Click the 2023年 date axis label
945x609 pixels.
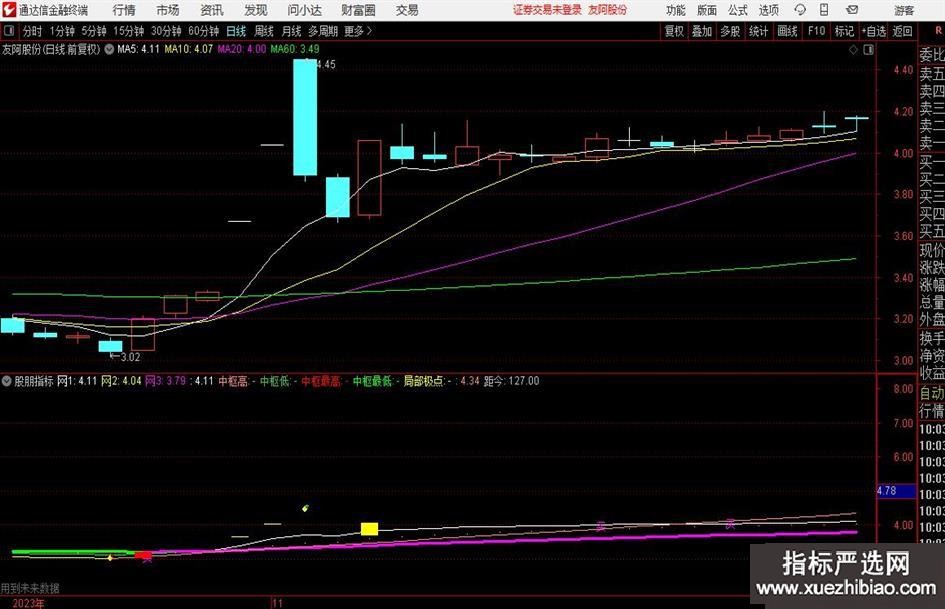click(28, 603)
